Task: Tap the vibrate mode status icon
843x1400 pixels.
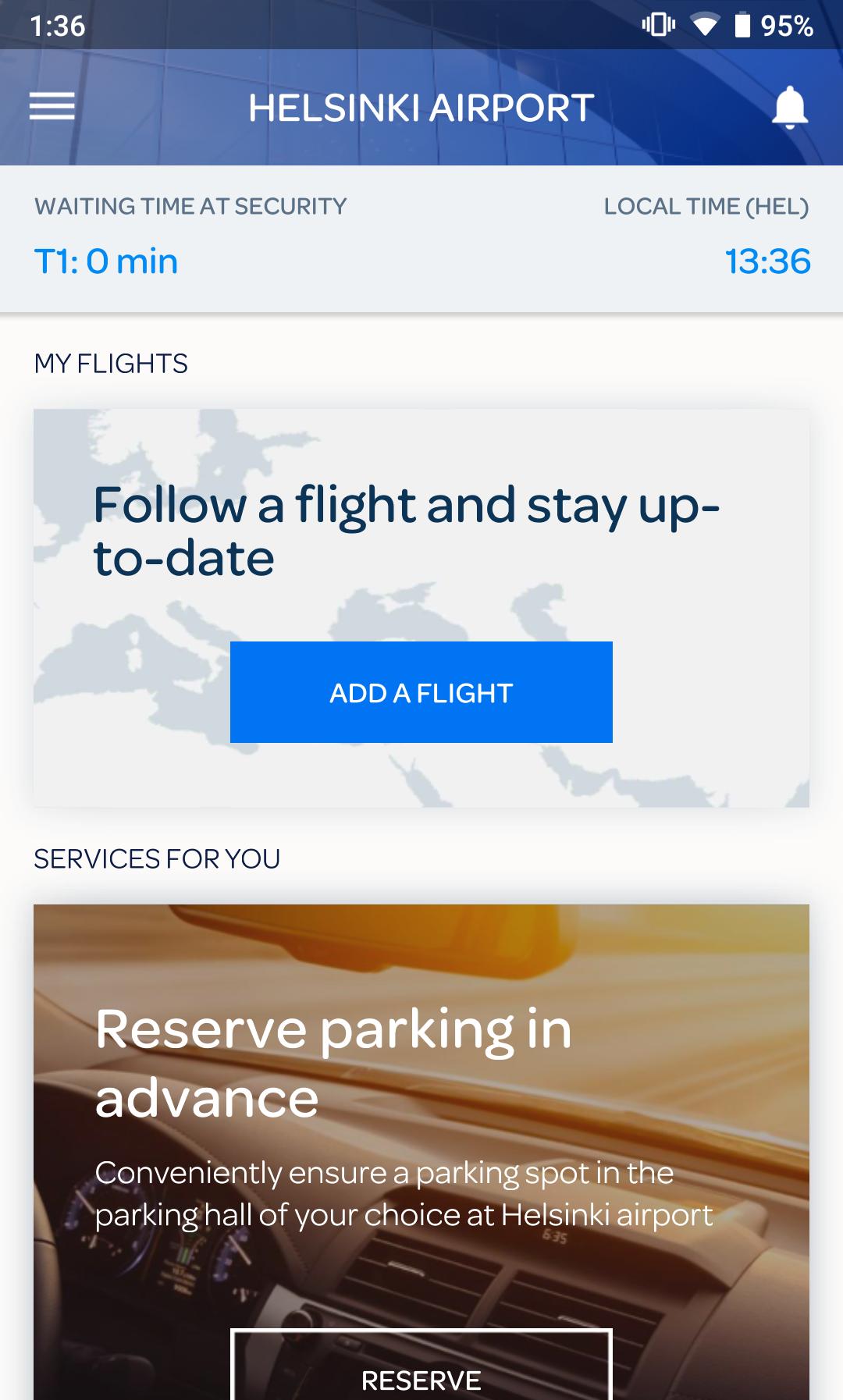Action: tap(659, 25)
